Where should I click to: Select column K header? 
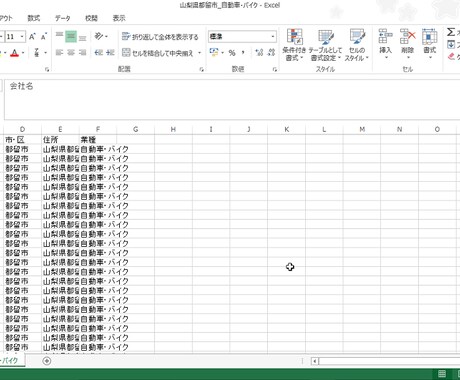click(287, 129)
